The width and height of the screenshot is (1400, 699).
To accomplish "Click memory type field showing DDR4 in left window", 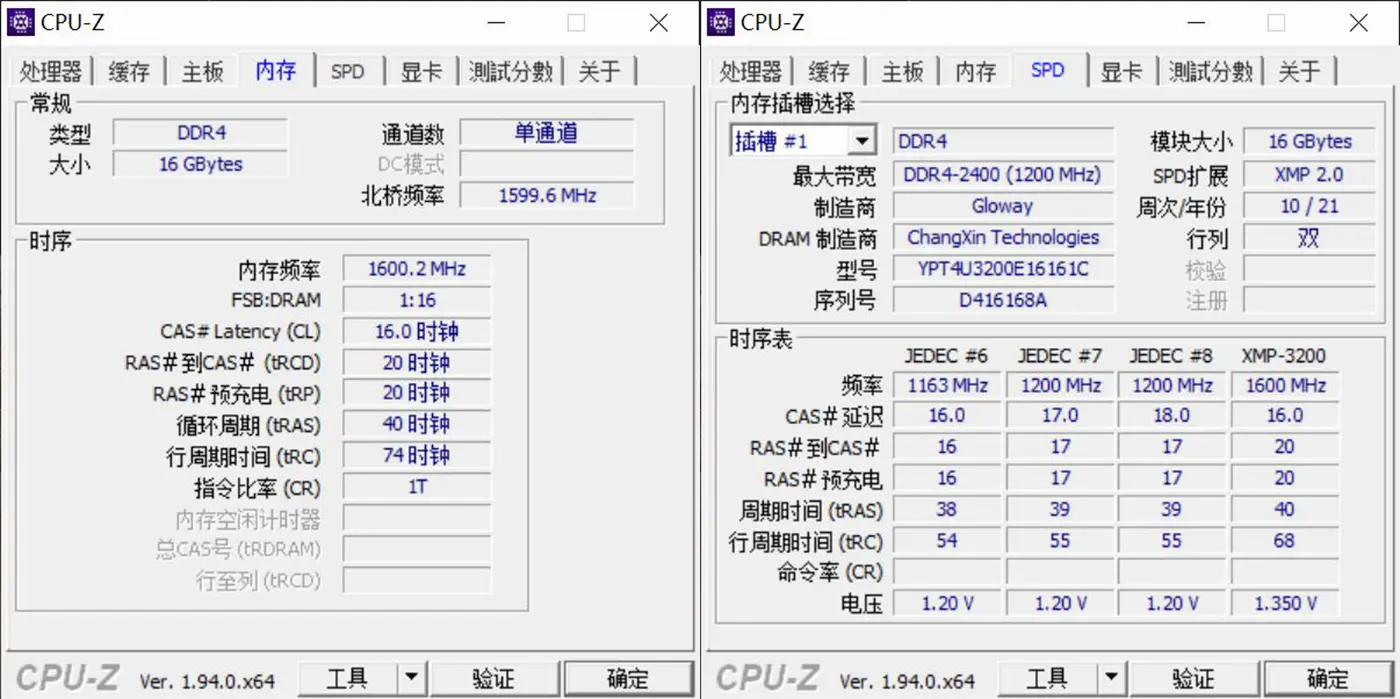I will tap(200, 133).
